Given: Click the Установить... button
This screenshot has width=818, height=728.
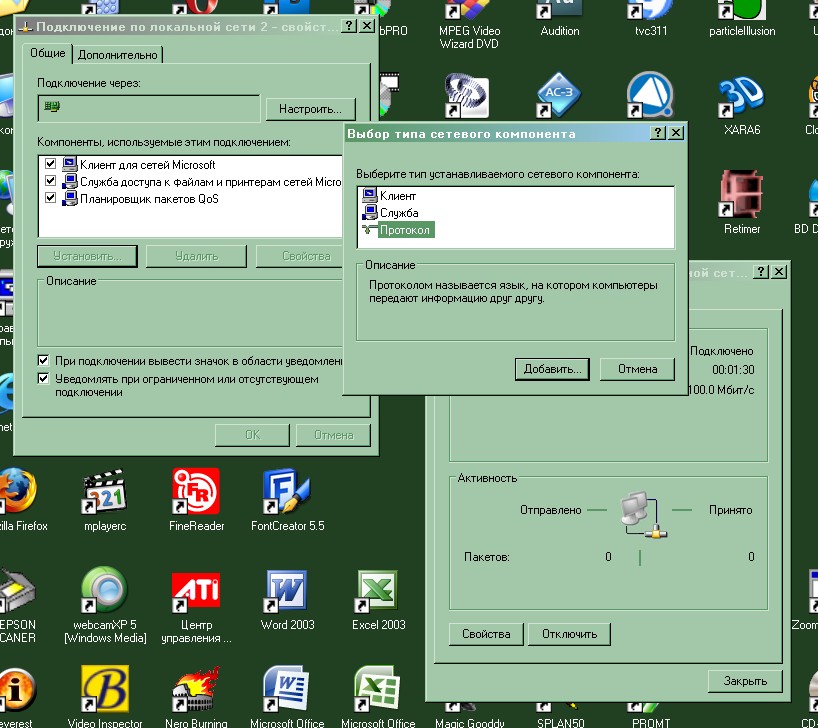Looking at the screenshot, I should [87, 256].
